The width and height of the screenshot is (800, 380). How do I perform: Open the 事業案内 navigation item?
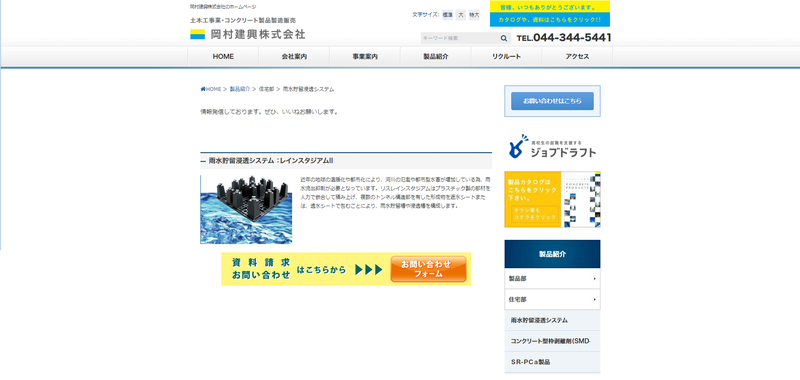click(x=365, y=57)
